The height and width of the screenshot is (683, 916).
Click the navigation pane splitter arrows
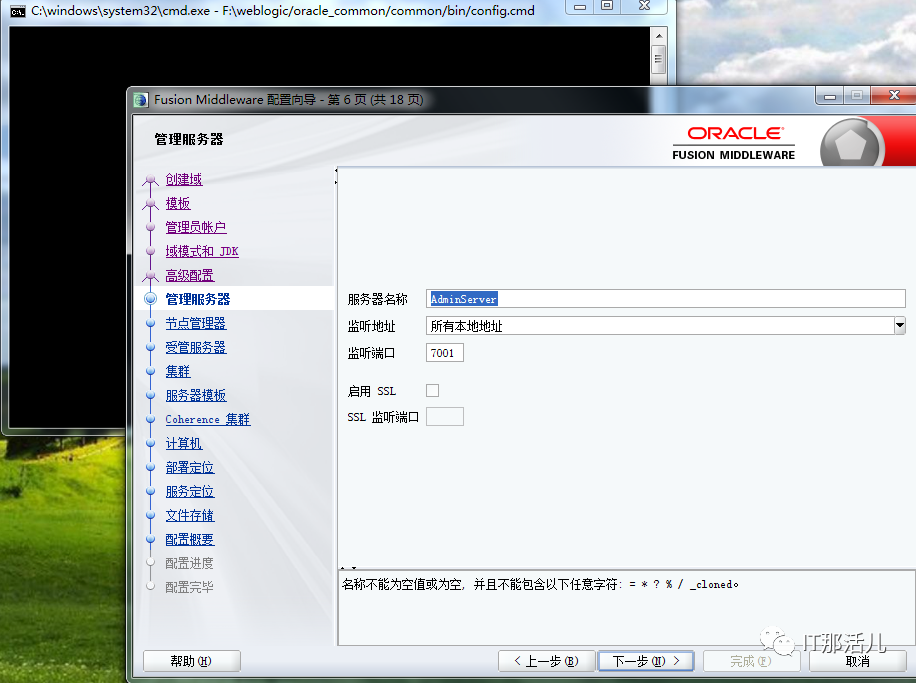[x=336, y=176]
